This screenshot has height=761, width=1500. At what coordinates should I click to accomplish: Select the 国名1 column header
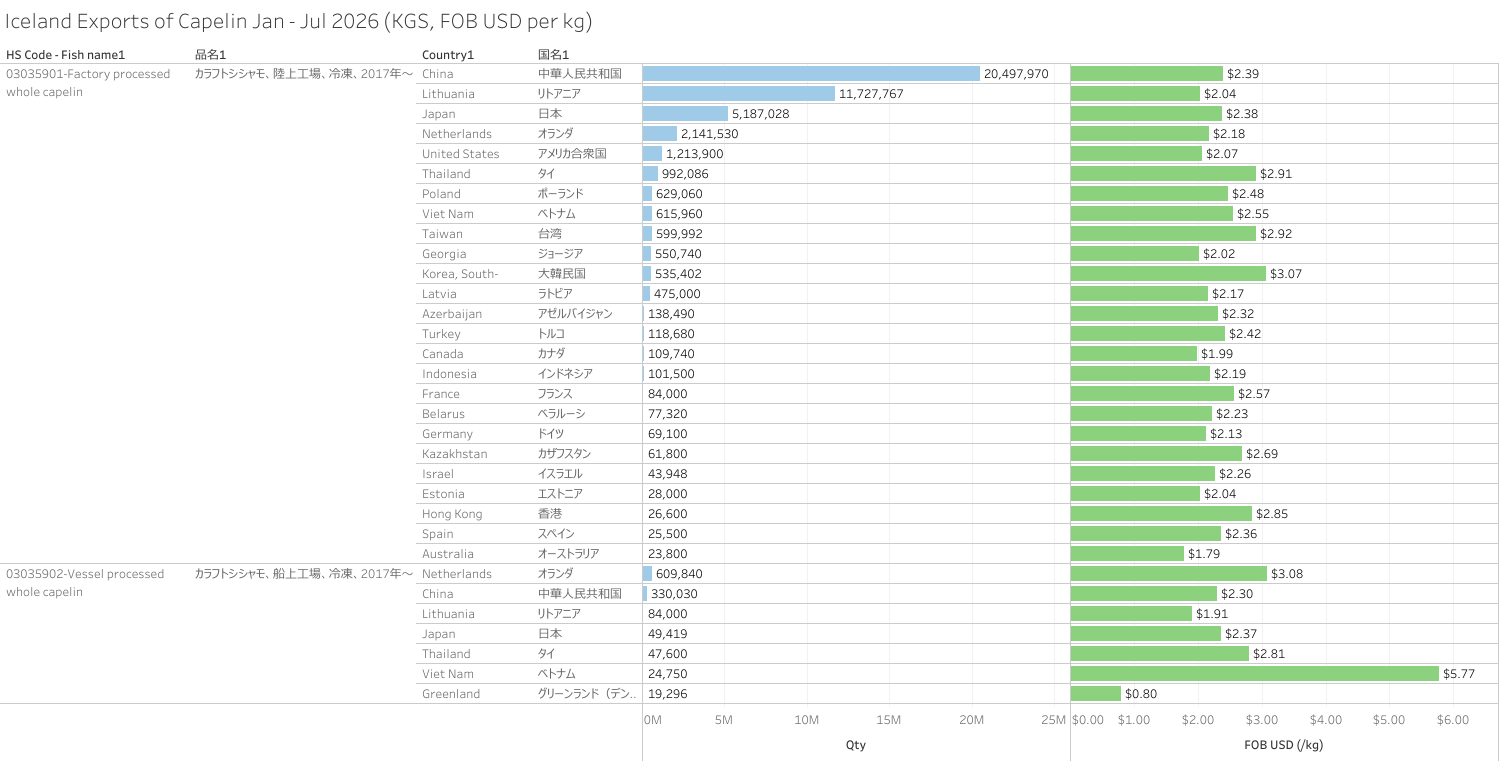pyautogui.click(x=553, y=54)
